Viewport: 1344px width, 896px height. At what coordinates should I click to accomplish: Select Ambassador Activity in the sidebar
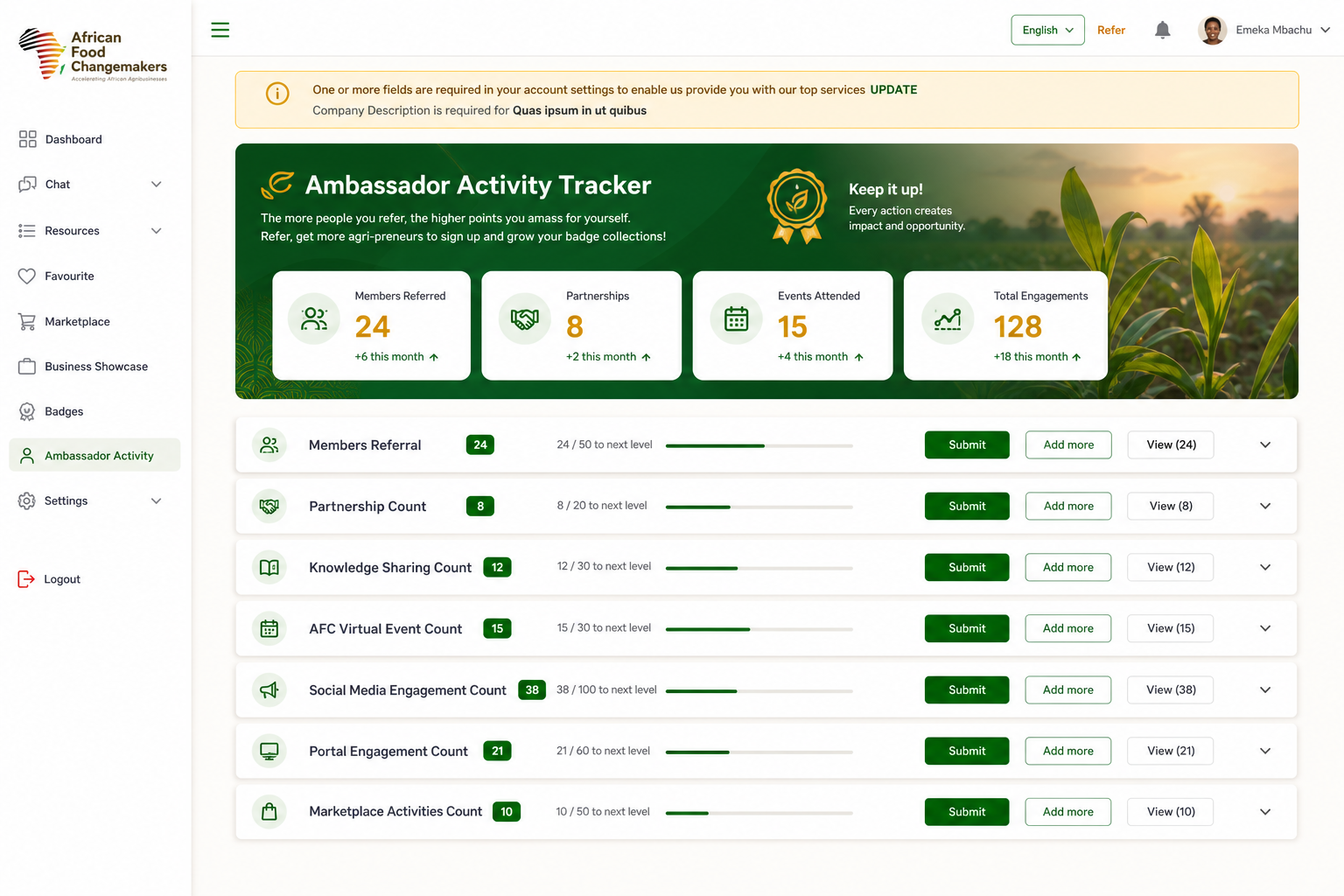pos(94,455)
